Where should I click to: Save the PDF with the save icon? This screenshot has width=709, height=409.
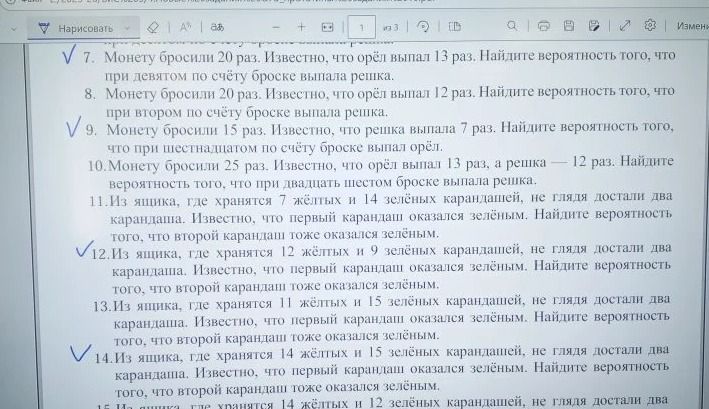click(x=569, y=26)
